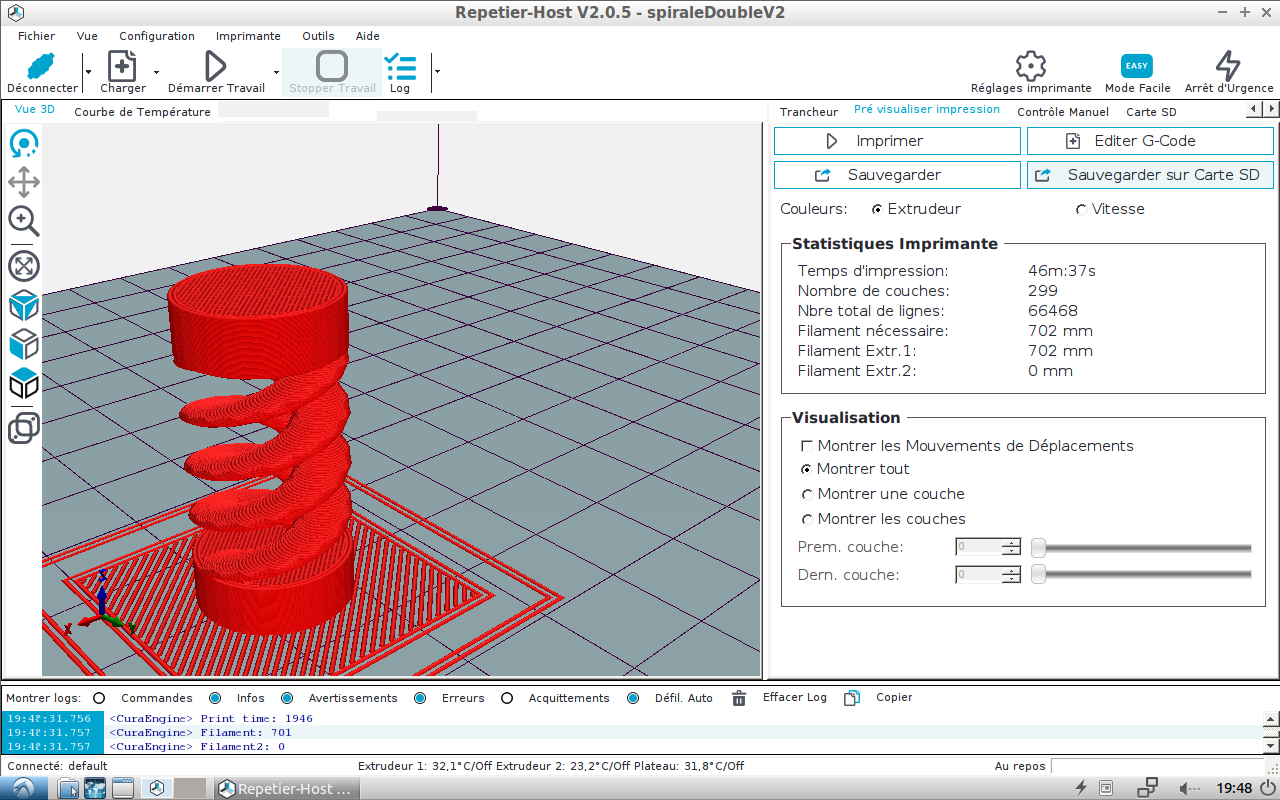This screenshot has height=800, width=1280.
Task: Switch to Contrôle Manuel tab
Action: coord(1063,112)
